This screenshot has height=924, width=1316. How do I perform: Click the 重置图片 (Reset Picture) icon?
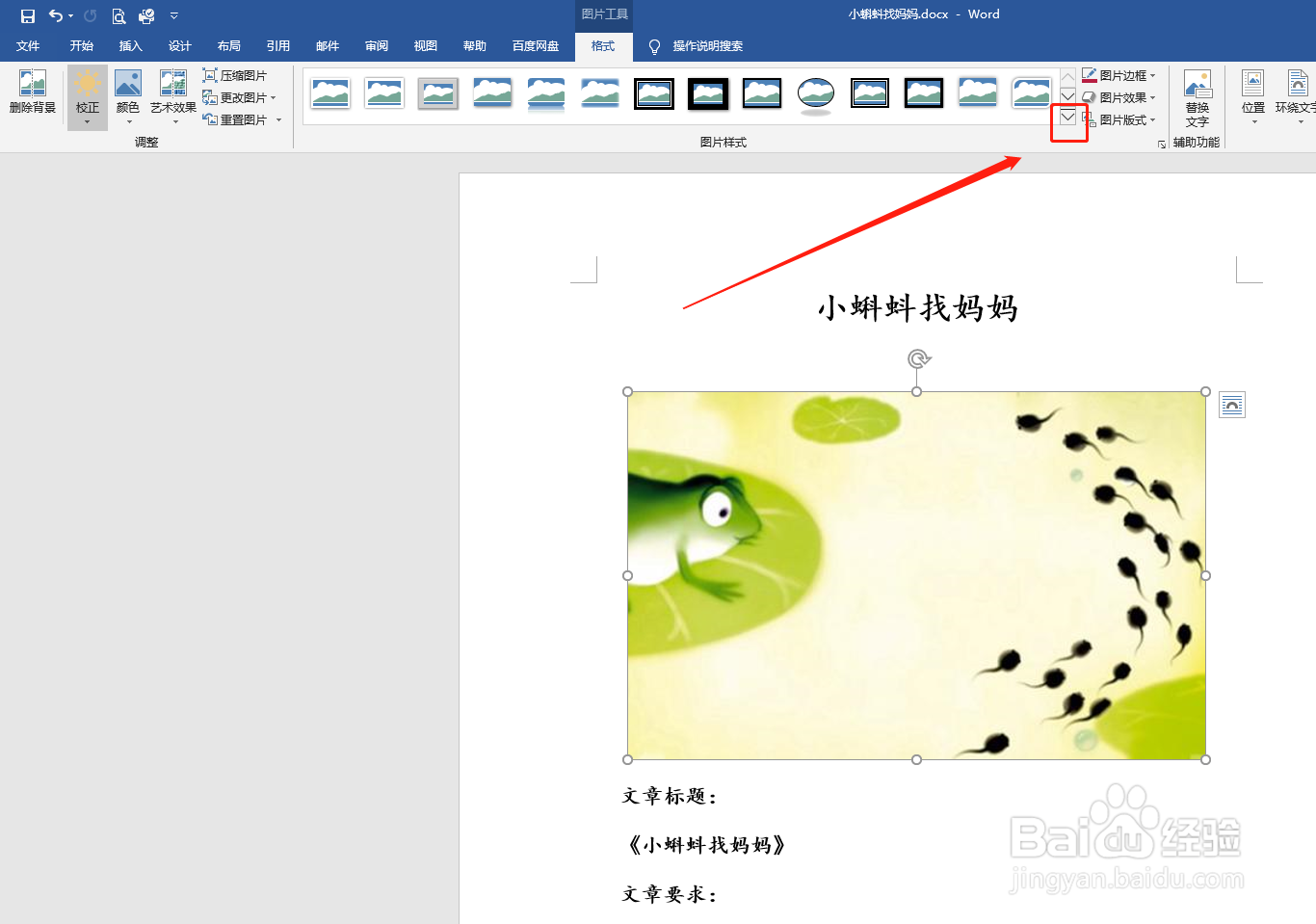tap(236, 119)
